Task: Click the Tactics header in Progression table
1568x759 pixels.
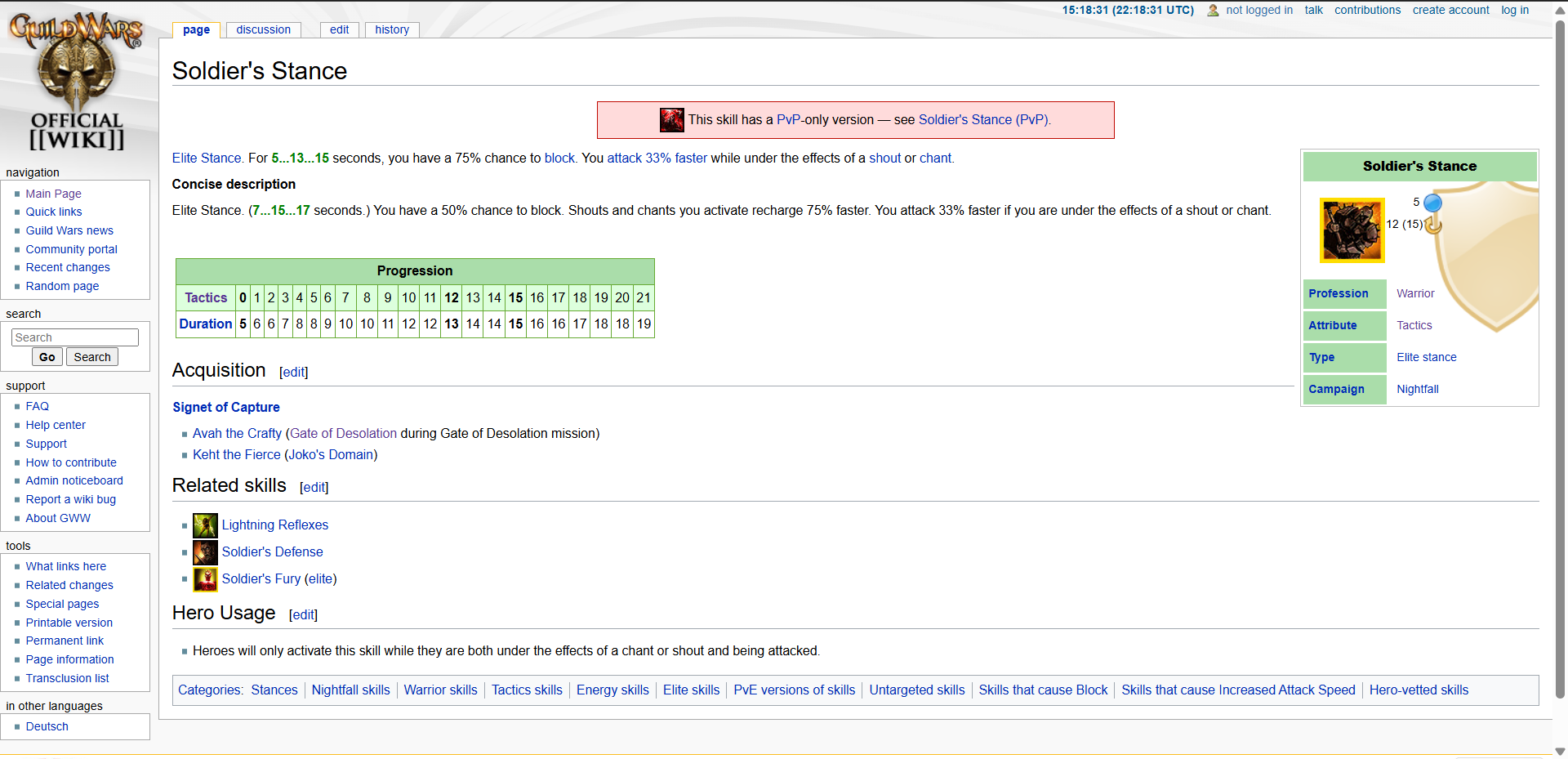Action: pos(206,297)
